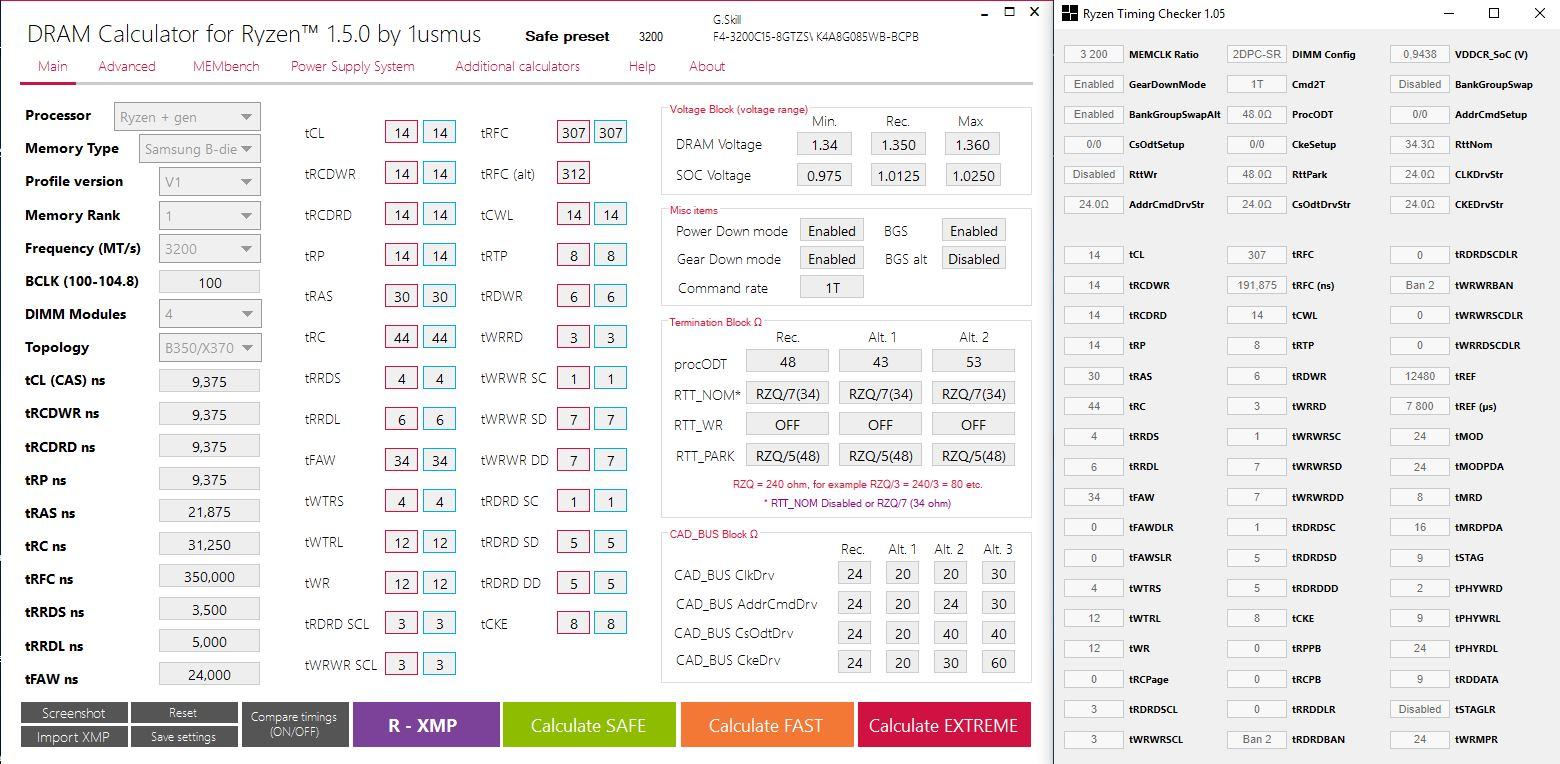
Task: Click the CAD_BUS CsOdtDrv Alt. 2 value 40
Action: (x=951, y=633)
